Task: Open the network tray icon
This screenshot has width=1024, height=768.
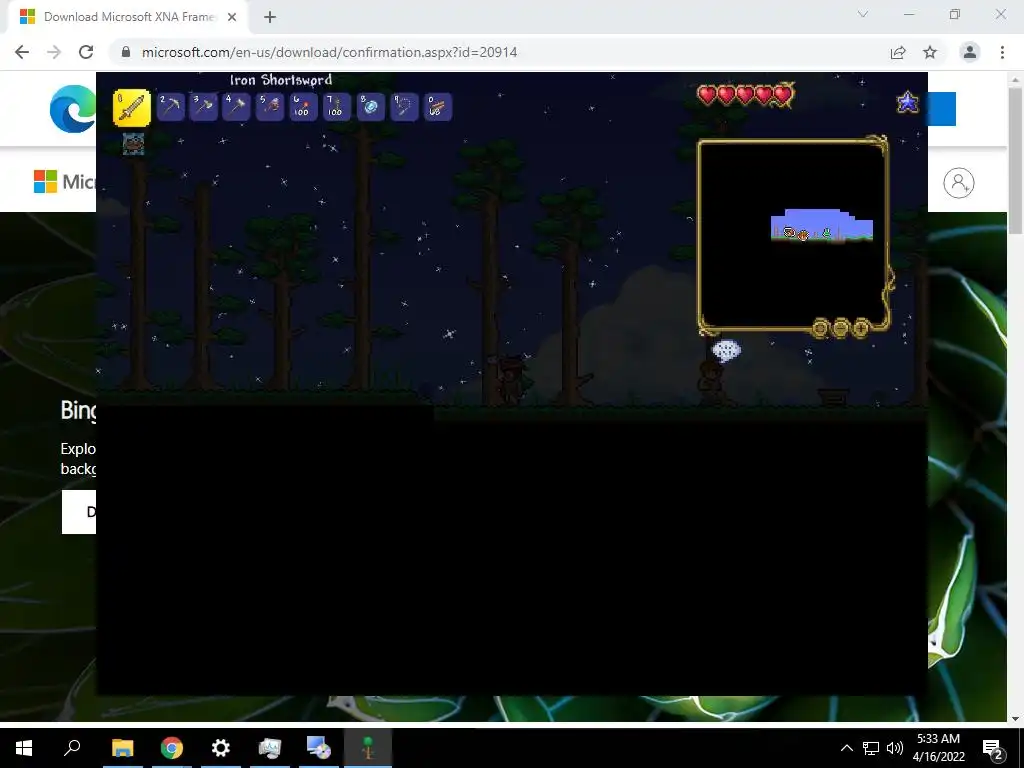Action: [x=871, y=748]
